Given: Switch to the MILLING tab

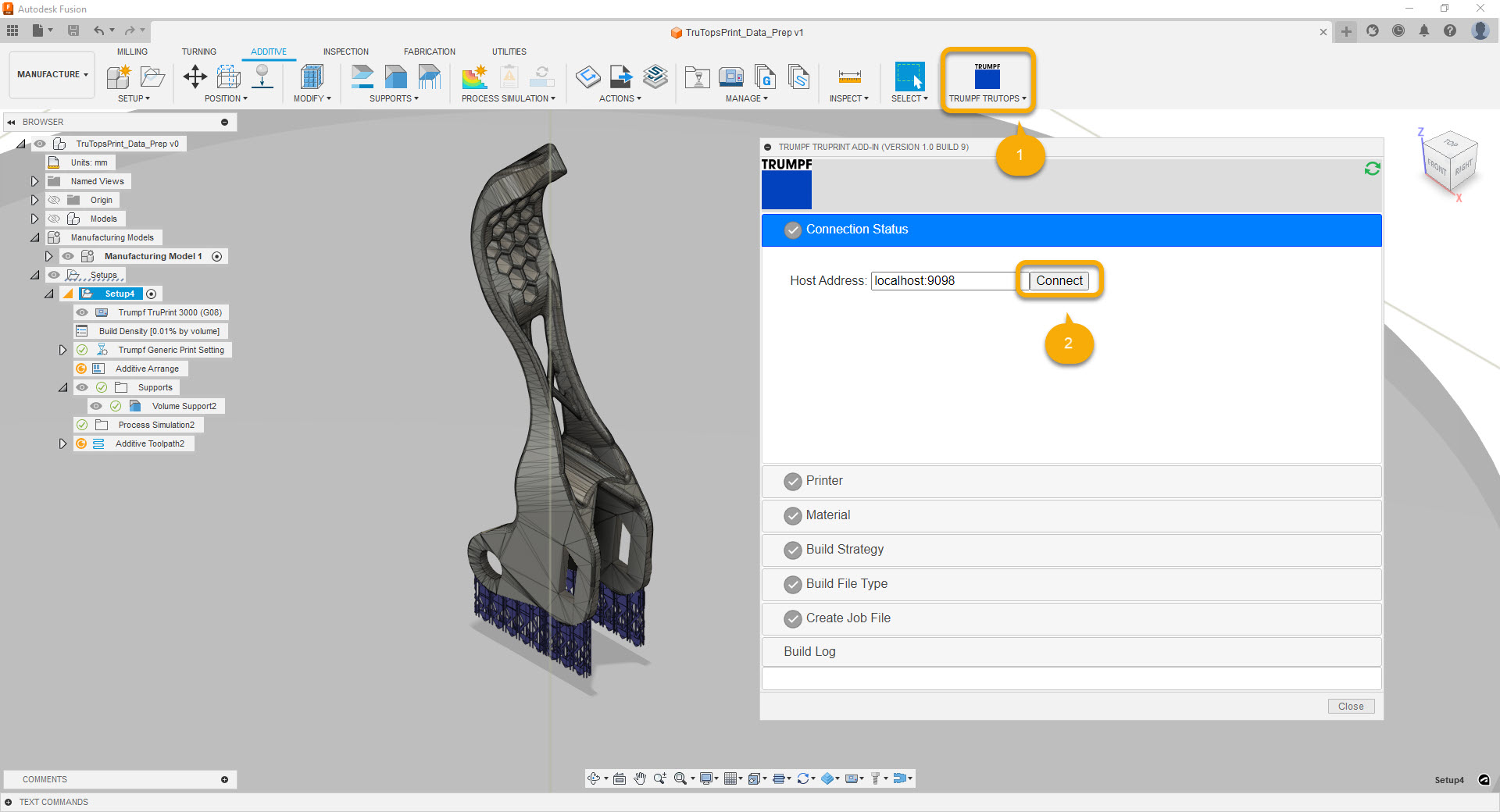Looking at the screenshot, I should [x=132, y=52].
